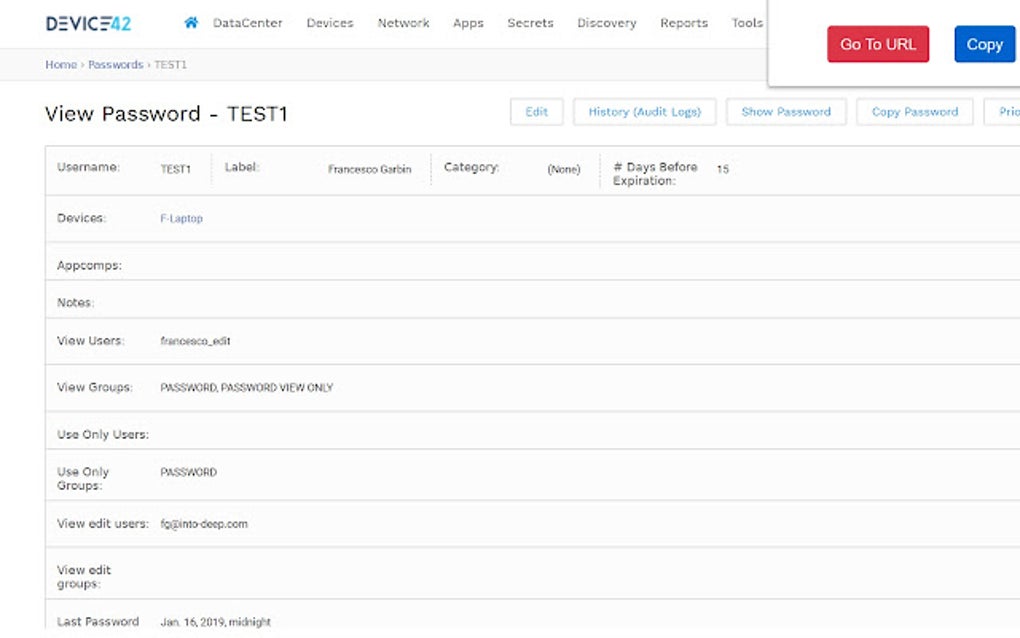Open the Reports menu
Viewport: 1020px width, 638px height.
(x=683, y=23)
